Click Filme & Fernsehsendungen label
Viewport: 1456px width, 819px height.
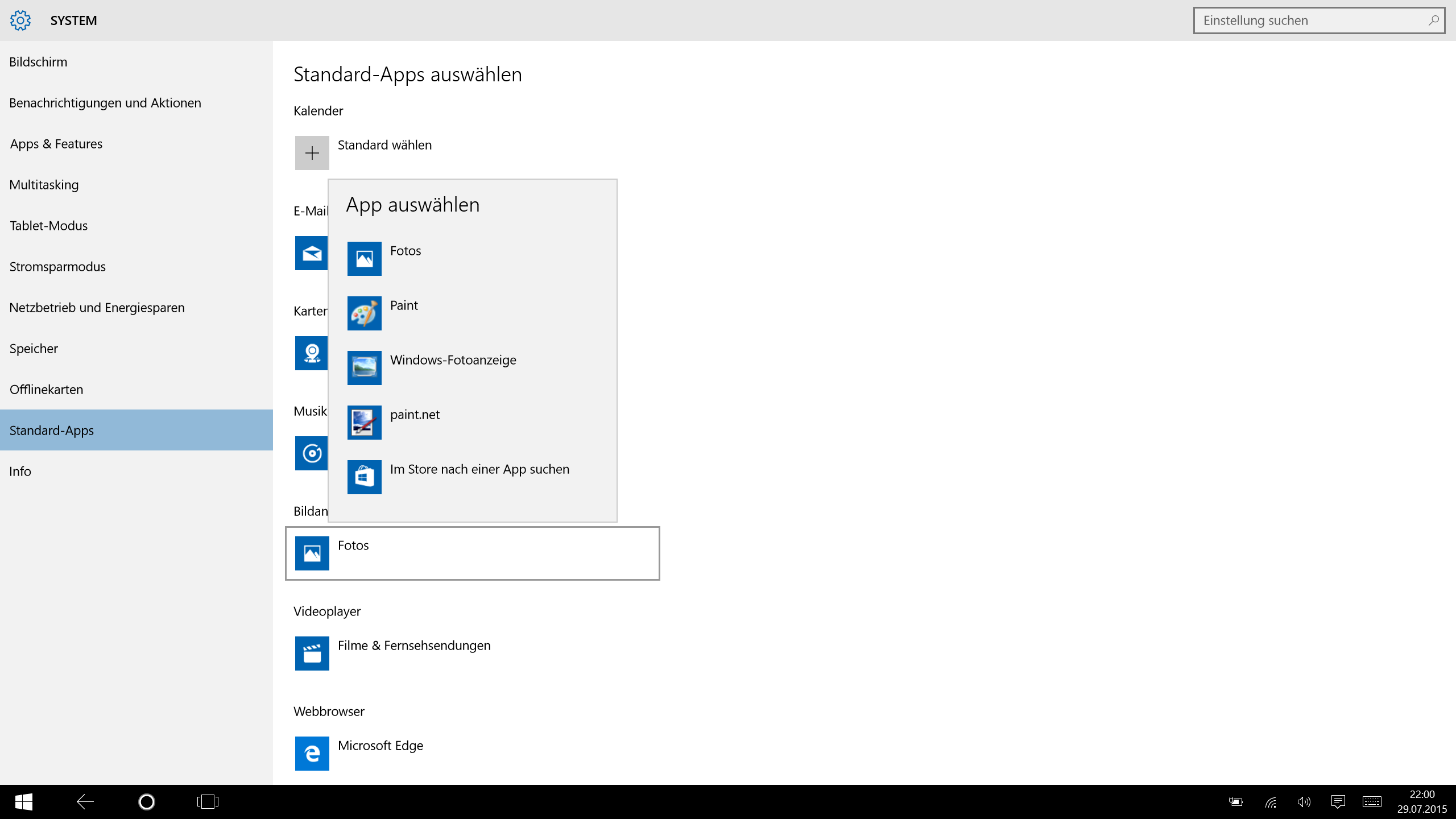tap(414, 646)
